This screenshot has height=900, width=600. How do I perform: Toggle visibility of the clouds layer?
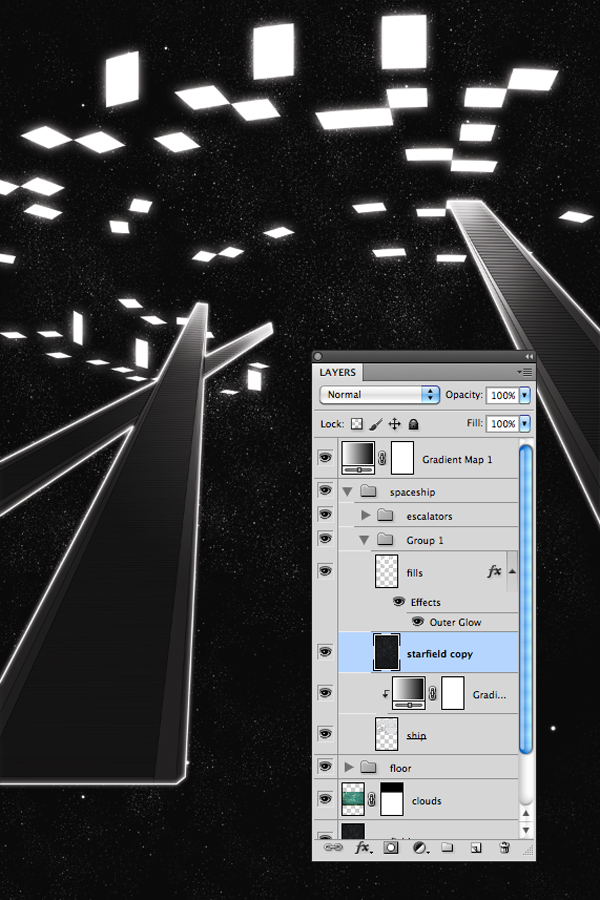[326, 798]
